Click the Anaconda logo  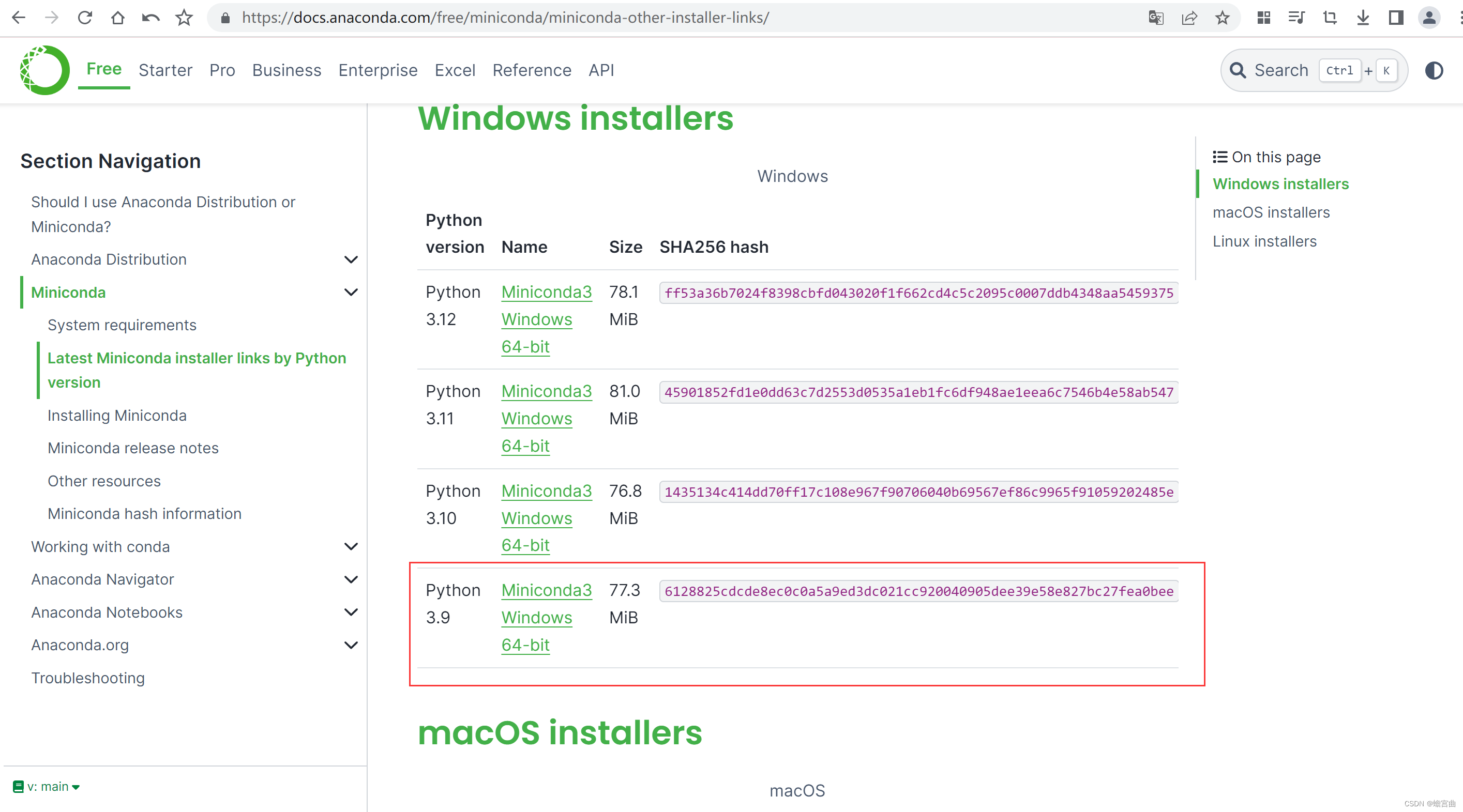click(x=44, y=70)
